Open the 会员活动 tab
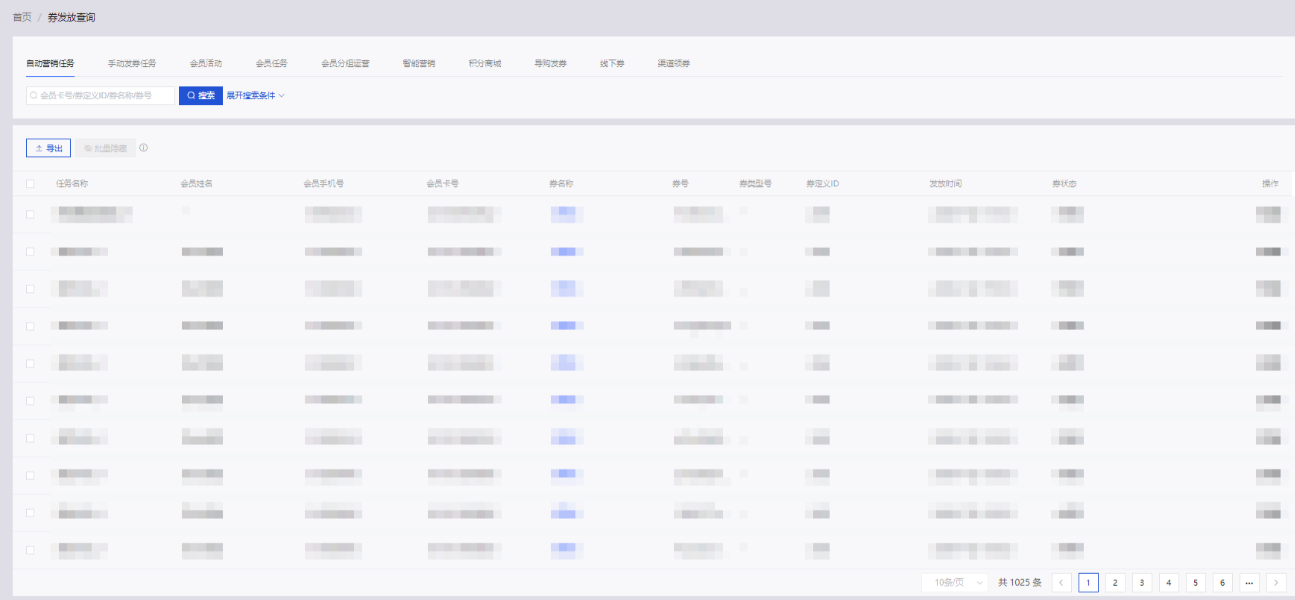This screenshot has height=600, width=1295. tap(206, 63)
